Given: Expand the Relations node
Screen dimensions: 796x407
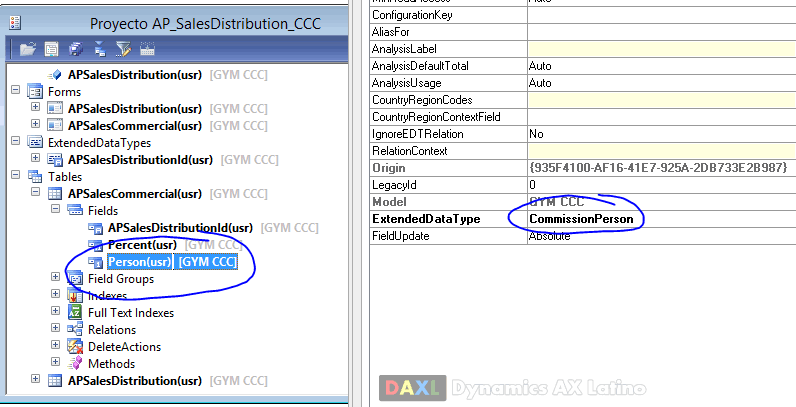Looking at the screenshot, I should (55, 328).
